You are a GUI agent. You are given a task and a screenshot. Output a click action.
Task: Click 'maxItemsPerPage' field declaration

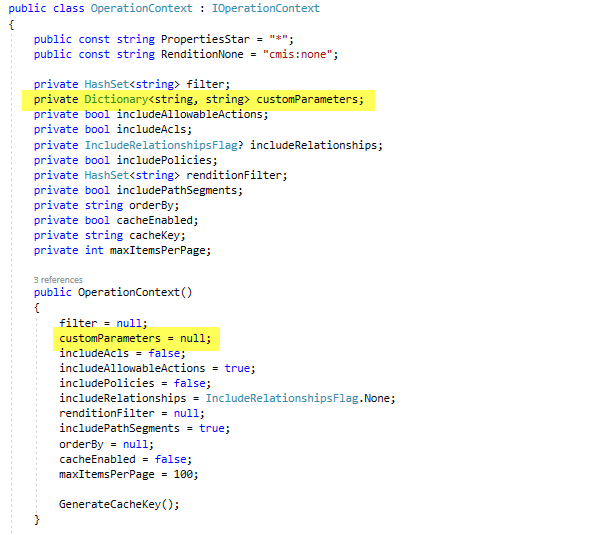[157, 250]
